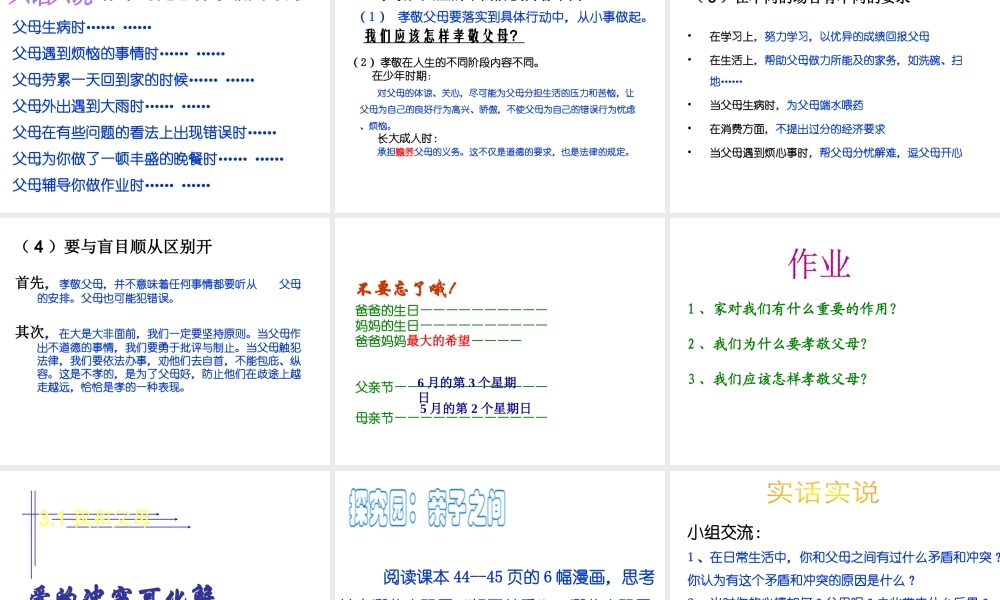Click the bullet 在学习上，努力学习
The width and height of the screenshot is (1000, 600).
click(819, 36)
